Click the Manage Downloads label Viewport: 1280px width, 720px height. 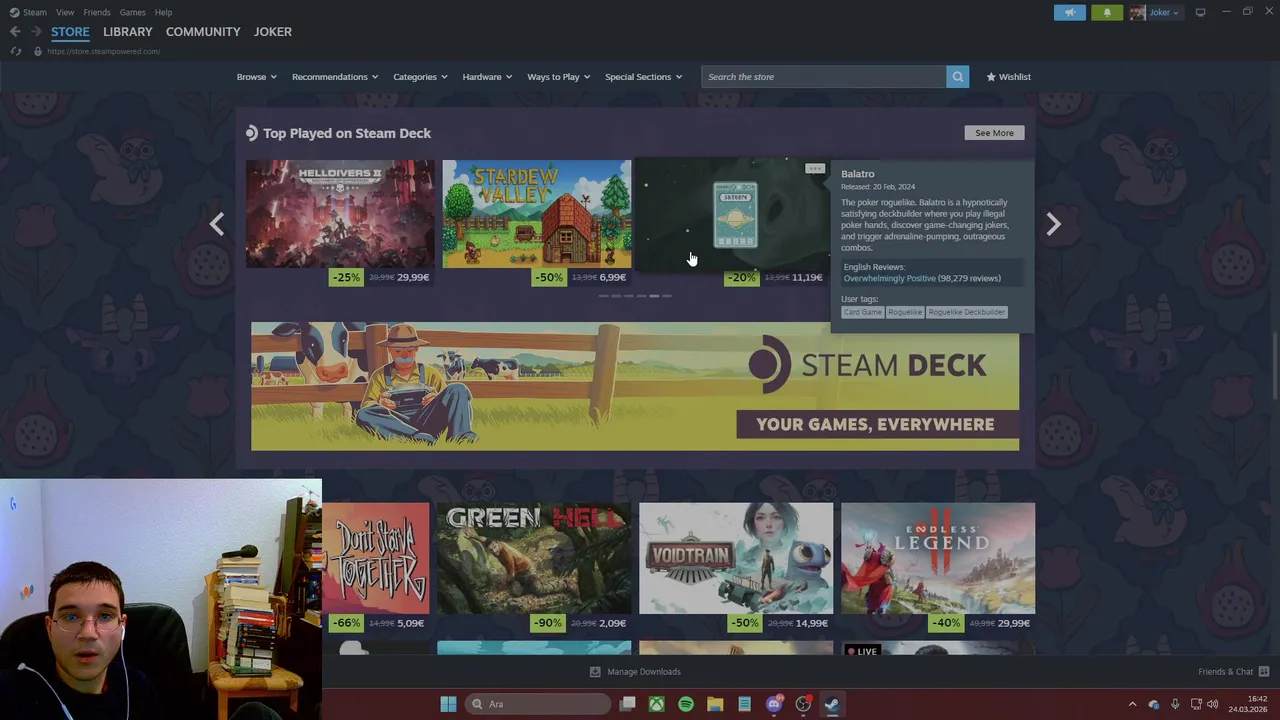pyautogui.click(x=644, y=672)
